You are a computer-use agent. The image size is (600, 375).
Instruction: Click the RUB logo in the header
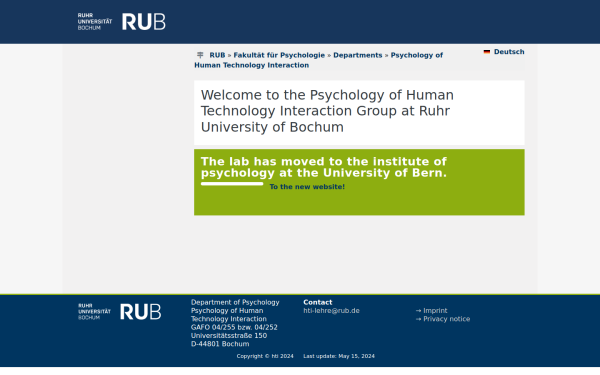click(121, 22)
